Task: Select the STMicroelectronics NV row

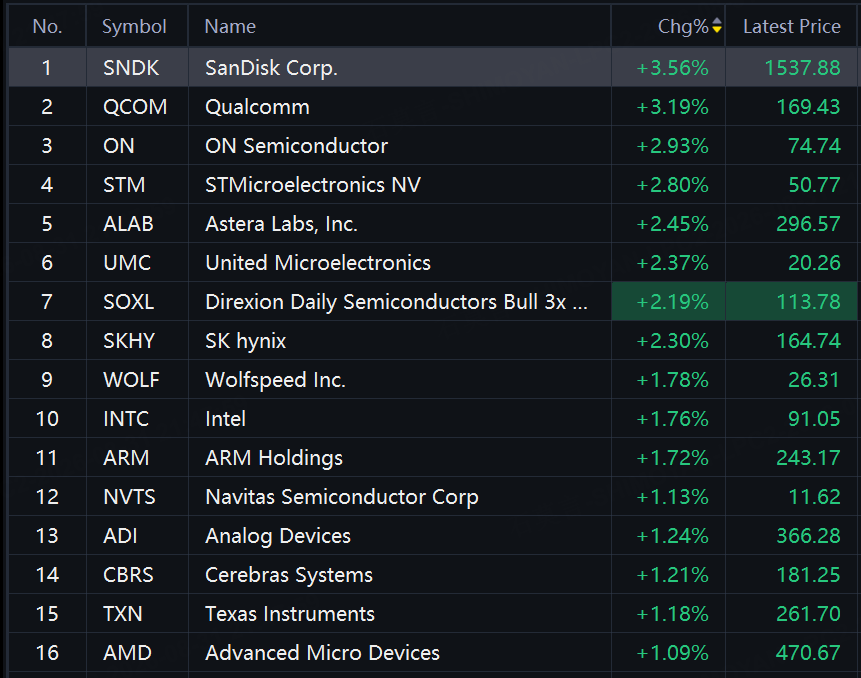Action: coord(433,185)
